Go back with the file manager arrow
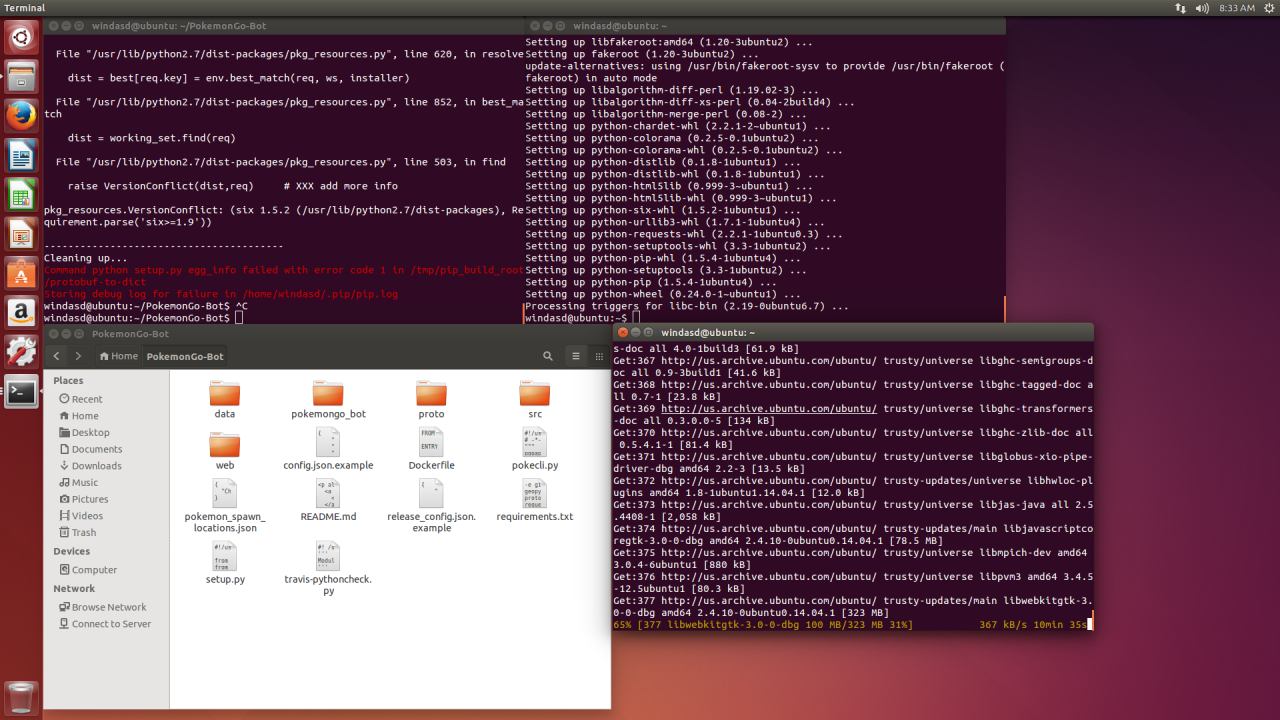The image size is (1280, 720). pyautogui.click(x=57, y=356)
